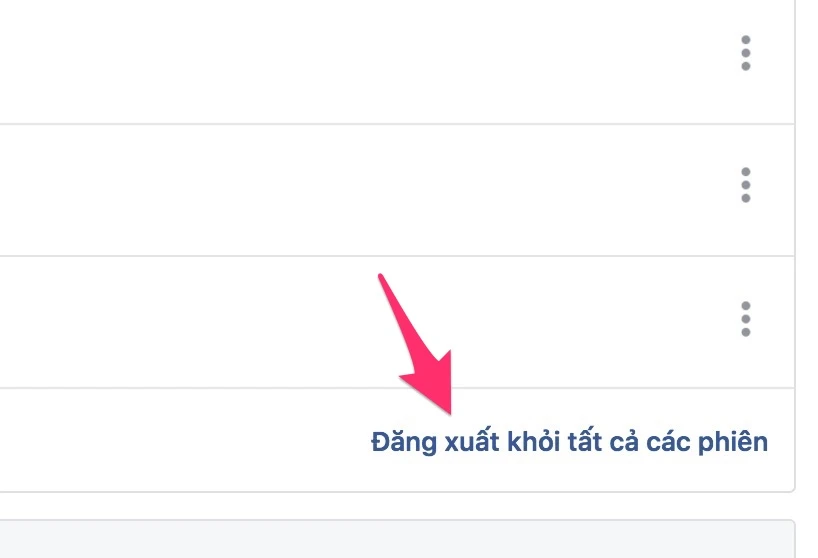Expand more actions for the bottom session entry
The height and width of the screenshot is (558, 818).
point(745,319)
